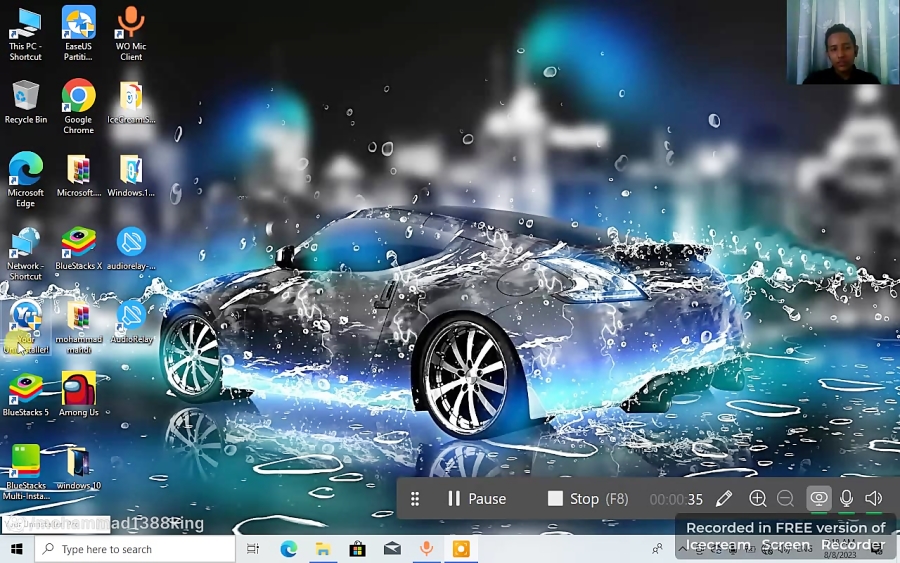Open the Network shortcut icon
The width and height of the screenshot is (900, 563).
25,253
